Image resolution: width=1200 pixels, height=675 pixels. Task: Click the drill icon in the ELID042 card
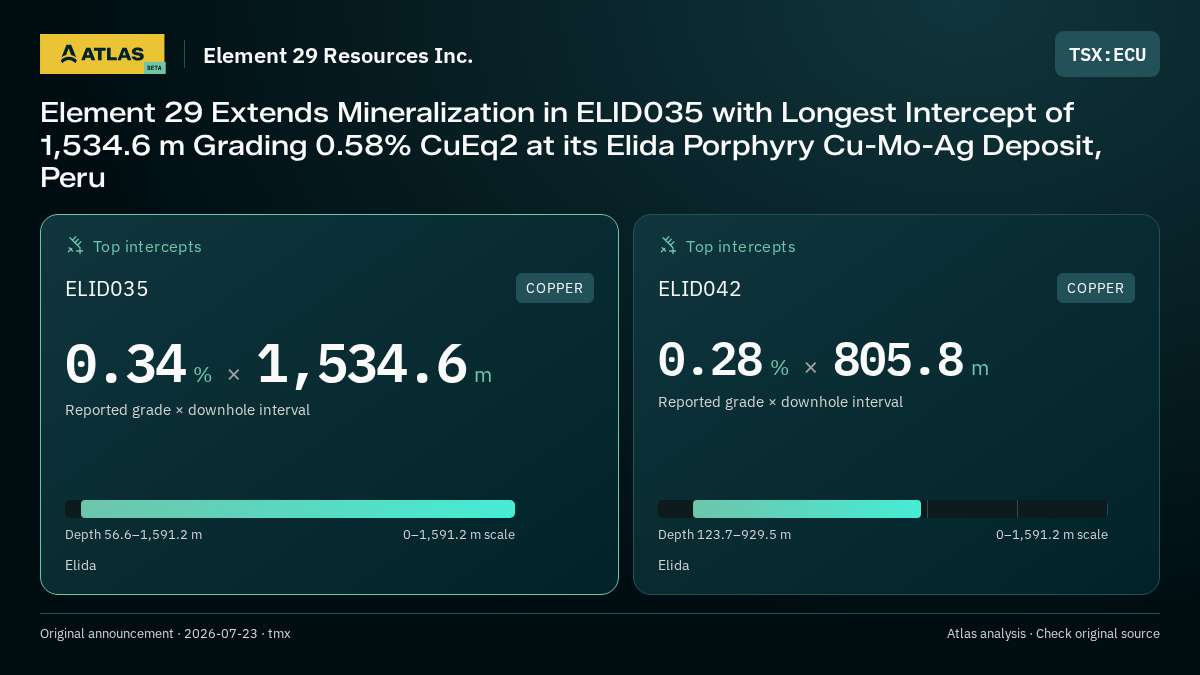(x=668, y=246)
